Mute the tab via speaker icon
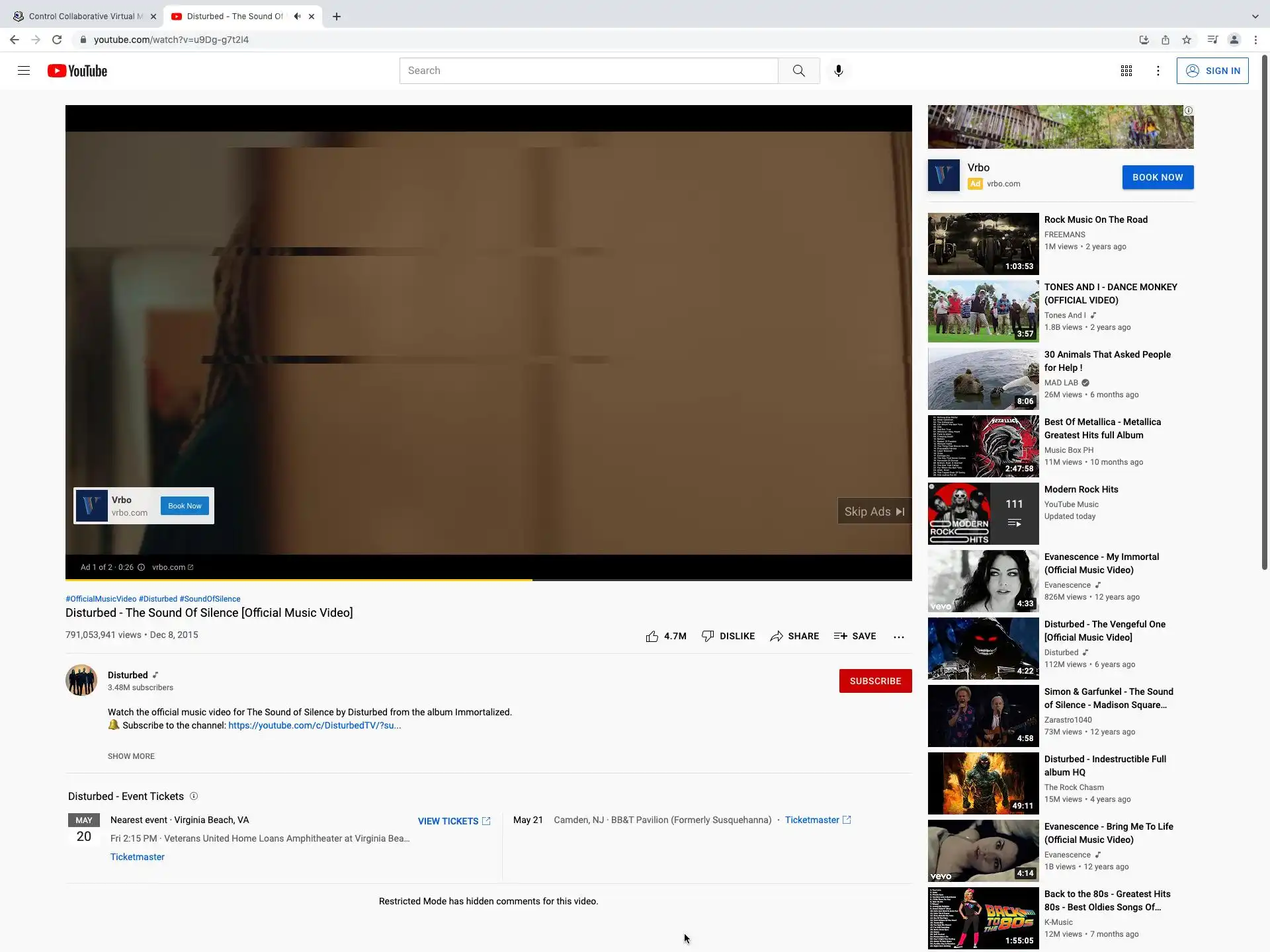 (x=297, y=17)
